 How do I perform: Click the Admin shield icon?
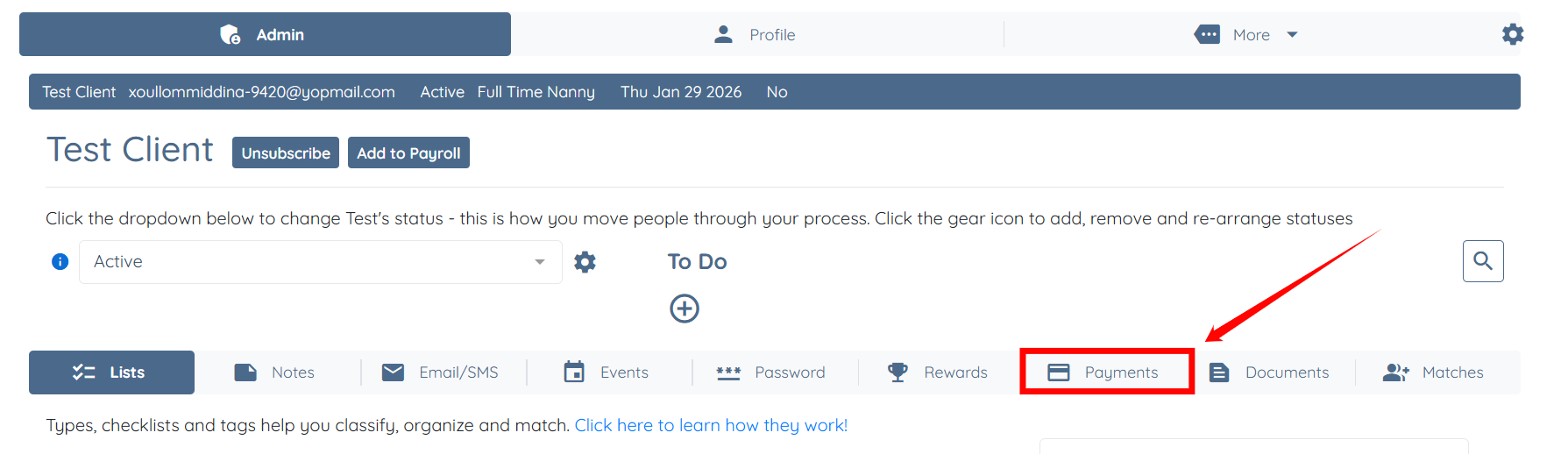pyautogui.click(x=230, y=34)
